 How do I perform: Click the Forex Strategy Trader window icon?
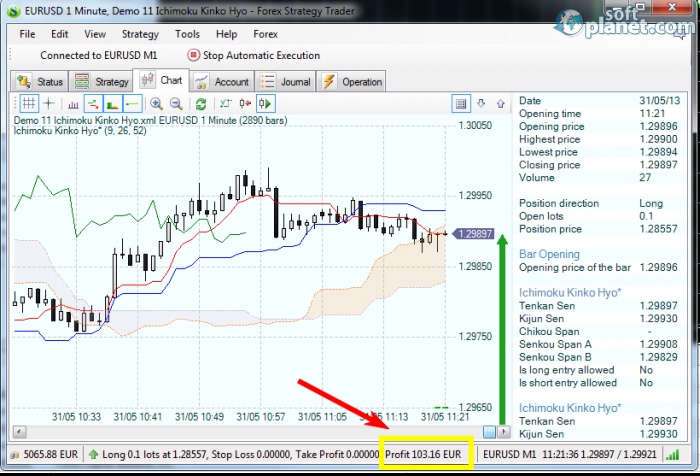pyautogui.click(x=14, y=11)
